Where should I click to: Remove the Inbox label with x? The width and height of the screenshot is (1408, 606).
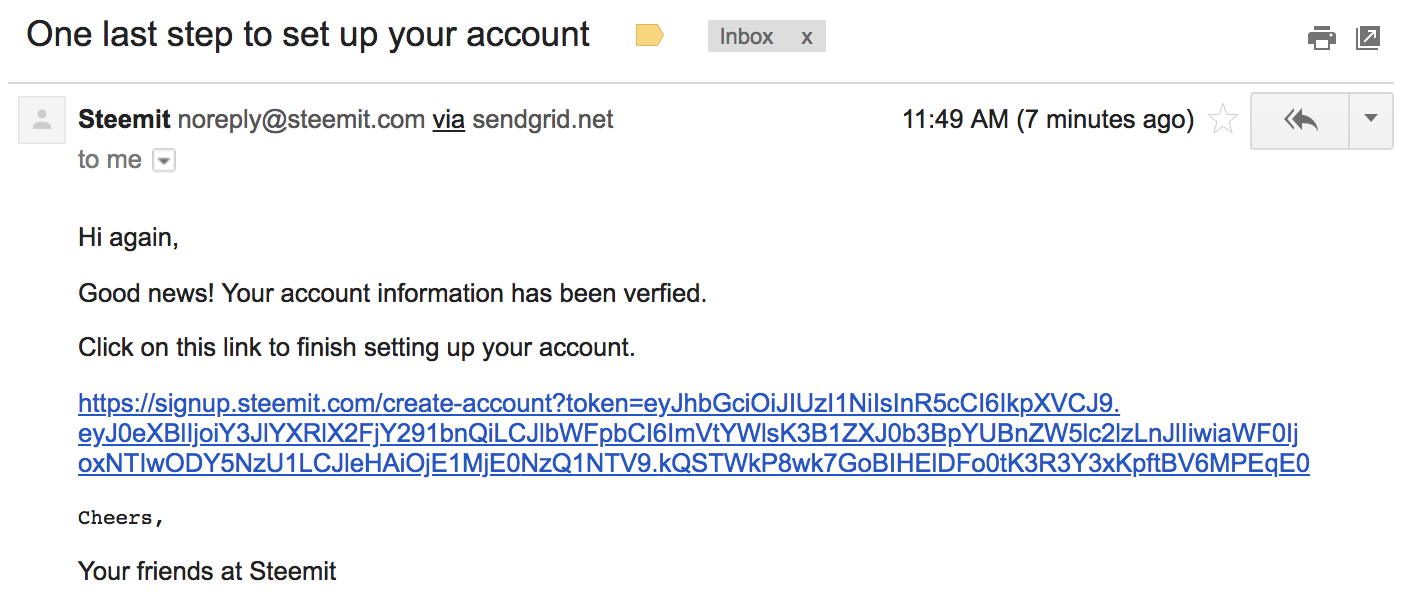point(807,37)
